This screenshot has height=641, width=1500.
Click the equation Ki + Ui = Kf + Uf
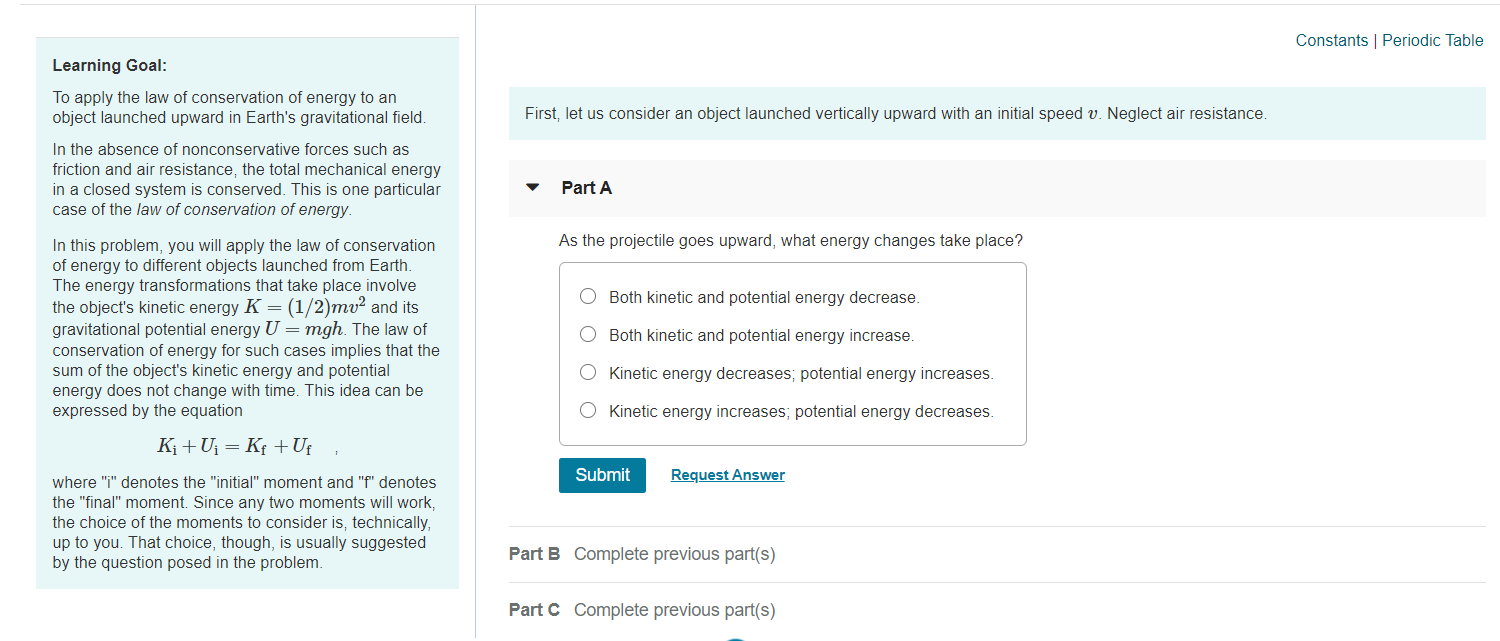point(237,447)
